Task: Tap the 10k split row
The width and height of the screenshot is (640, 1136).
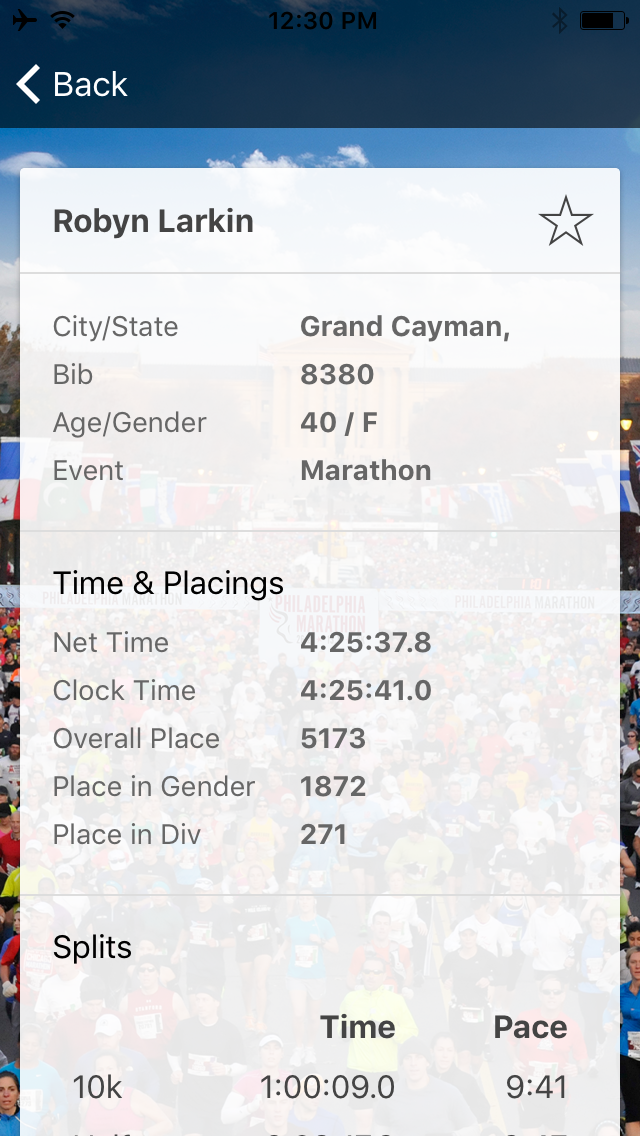Action: click(x=320, y=1087)
